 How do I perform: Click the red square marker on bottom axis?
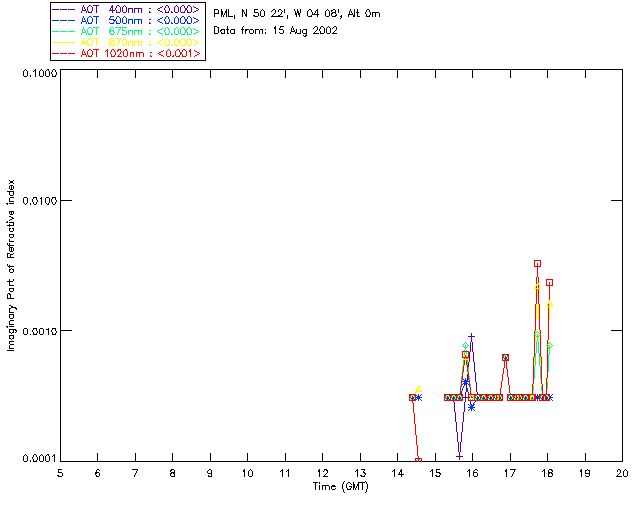pyautogui.click(x=418, y=460)
